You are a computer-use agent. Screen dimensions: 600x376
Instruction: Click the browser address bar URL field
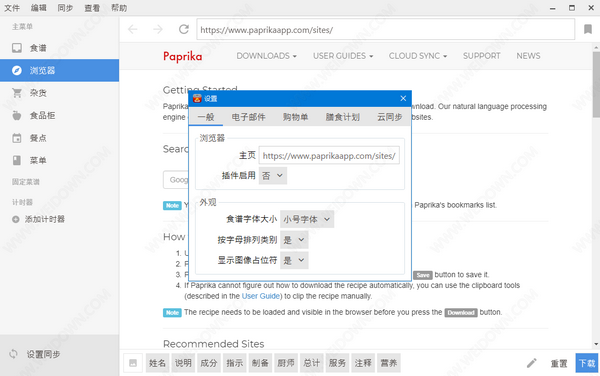(x=386, y=29)
